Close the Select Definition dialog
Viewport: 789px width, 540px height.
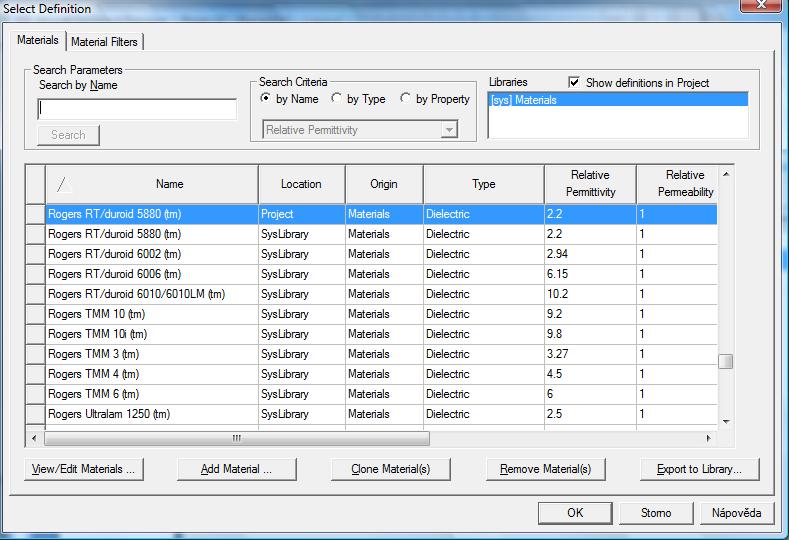coord(761,5)
